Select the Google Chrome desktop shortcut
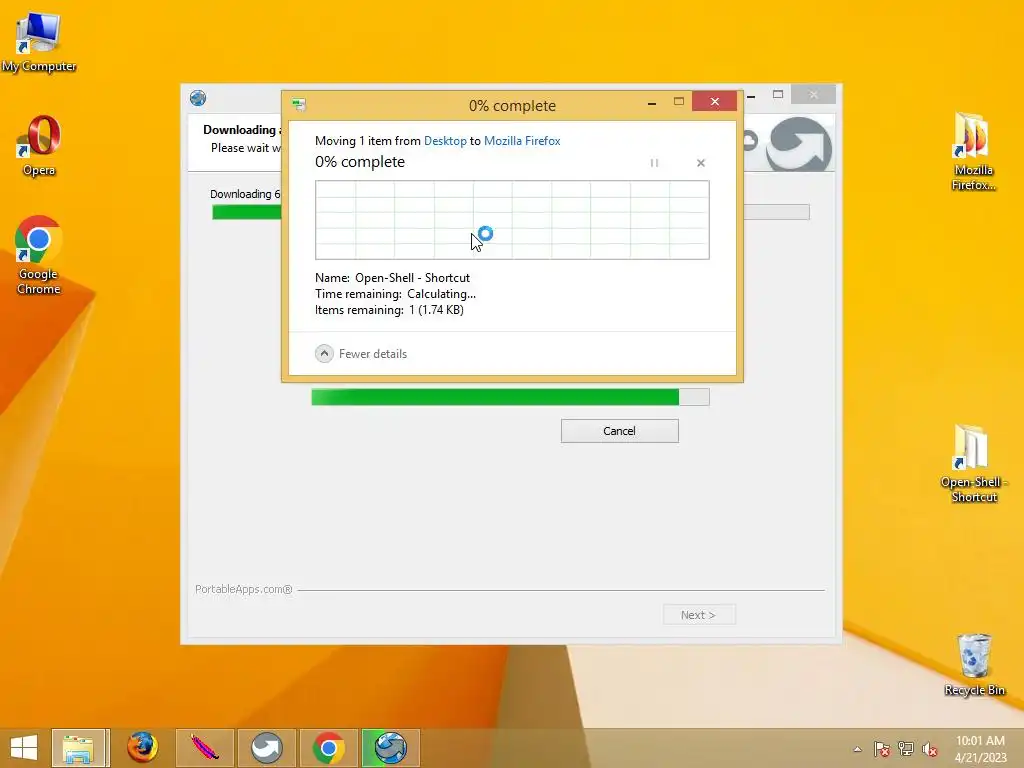Image resolution: width=1024 pixels, height=768 pixels. point(39,255)
